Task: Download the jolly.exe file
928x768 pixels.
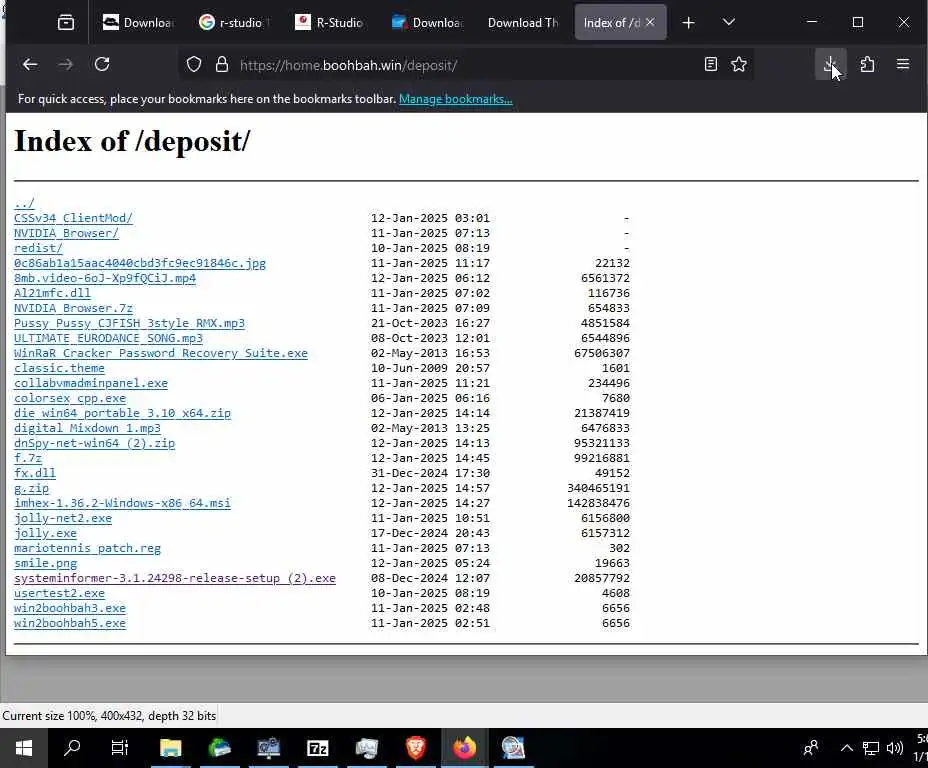Action: [x=46, y=533]
